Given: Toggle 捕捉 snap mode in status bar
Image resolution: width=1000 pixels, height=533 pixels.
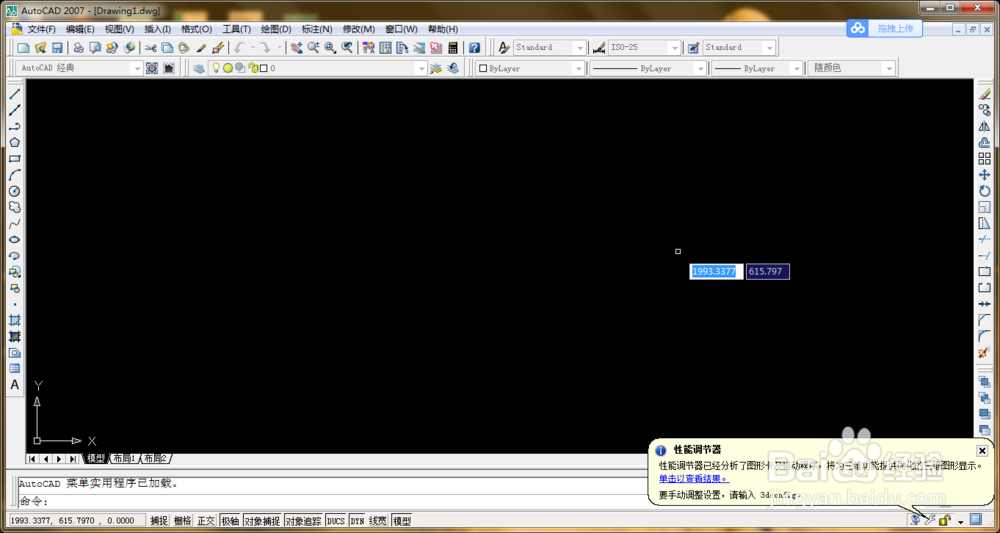Looking at the screenshot, I should click(x=159, y=521).
